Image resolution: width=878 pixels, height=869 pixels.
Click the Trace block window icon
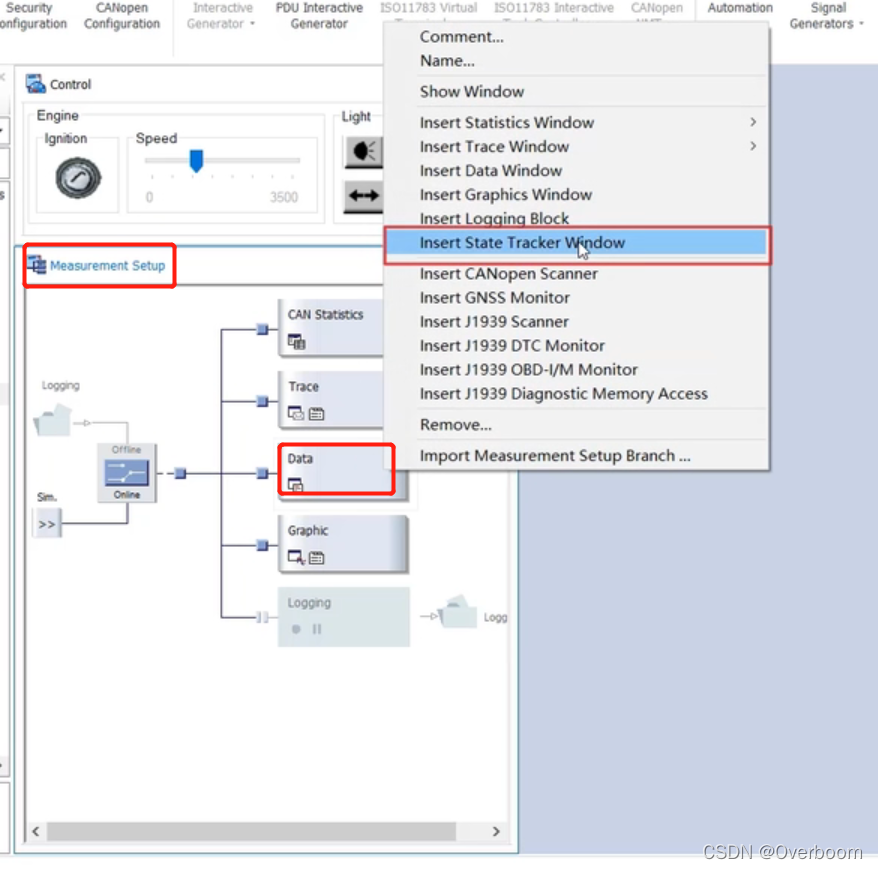pyautogui.click(x=295, y=413)
